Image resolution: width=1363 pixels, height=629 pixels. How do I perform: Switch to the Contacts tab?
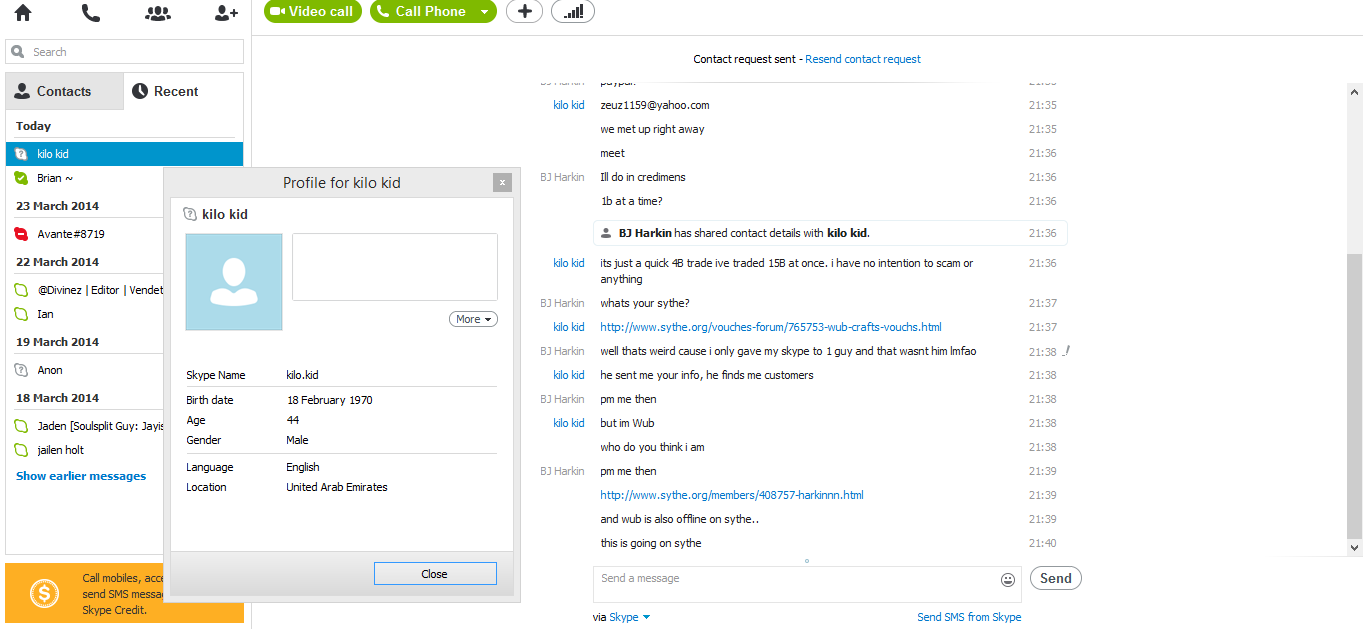pos(64,91)
